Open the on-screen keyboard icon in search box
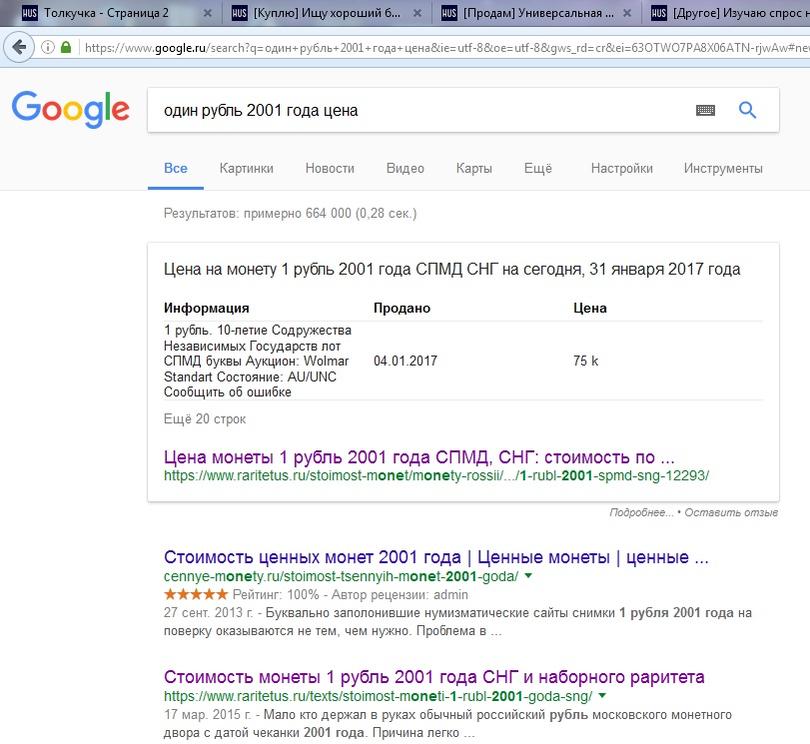The height and width of the screenshot is (744, 810). point(705,110)
